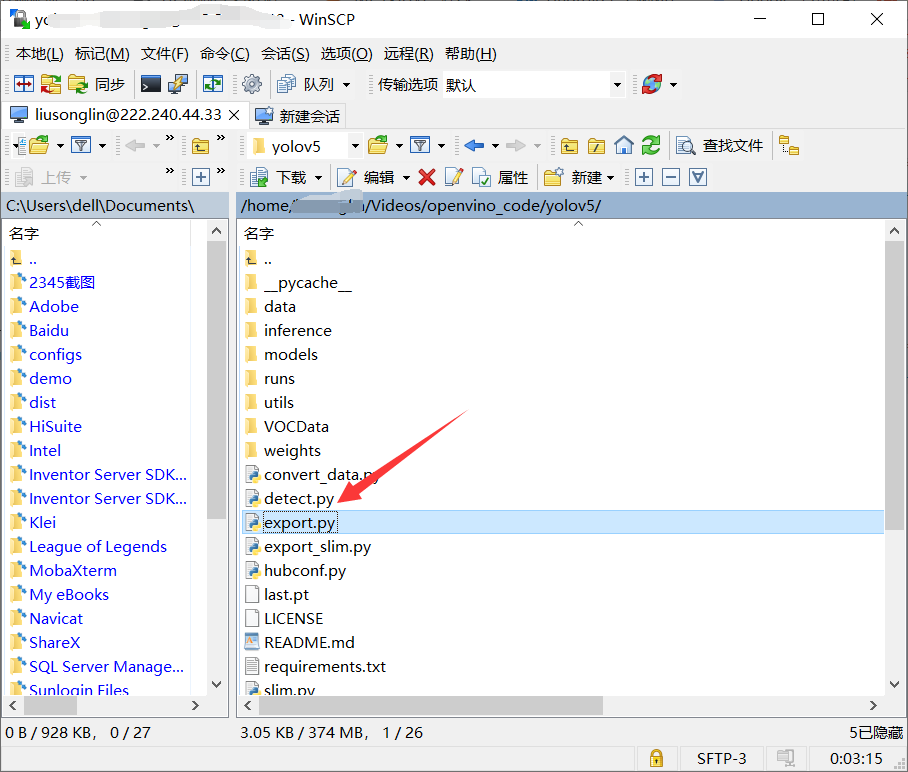Expand the 下载 download dropdown arrow

pyautogui.click(x=318, y=178)
